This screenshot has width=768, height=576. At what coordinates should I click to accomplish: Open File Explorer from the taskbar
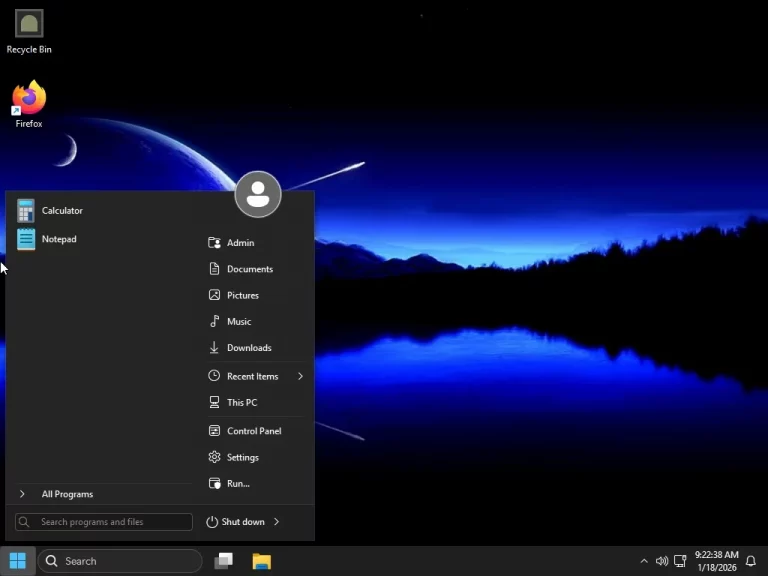[x=261, y=561]
